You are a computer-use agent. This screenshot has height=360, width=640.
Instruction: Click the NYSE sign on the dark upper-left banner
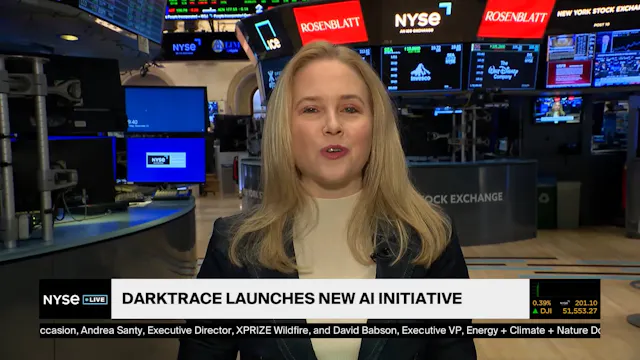[187, 47]
